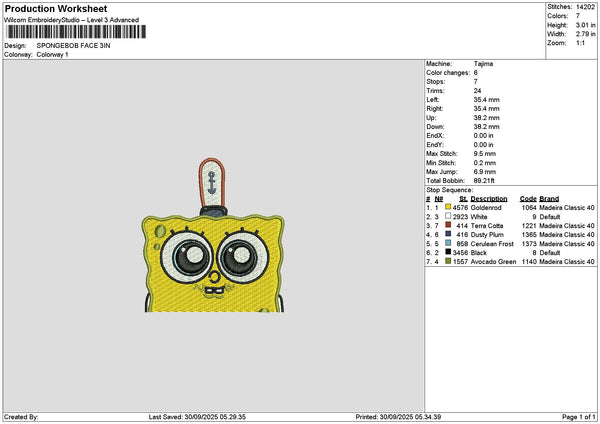The image size is (600, 424).
Task: Click the St. column header
Action: [x=463, y=199]
